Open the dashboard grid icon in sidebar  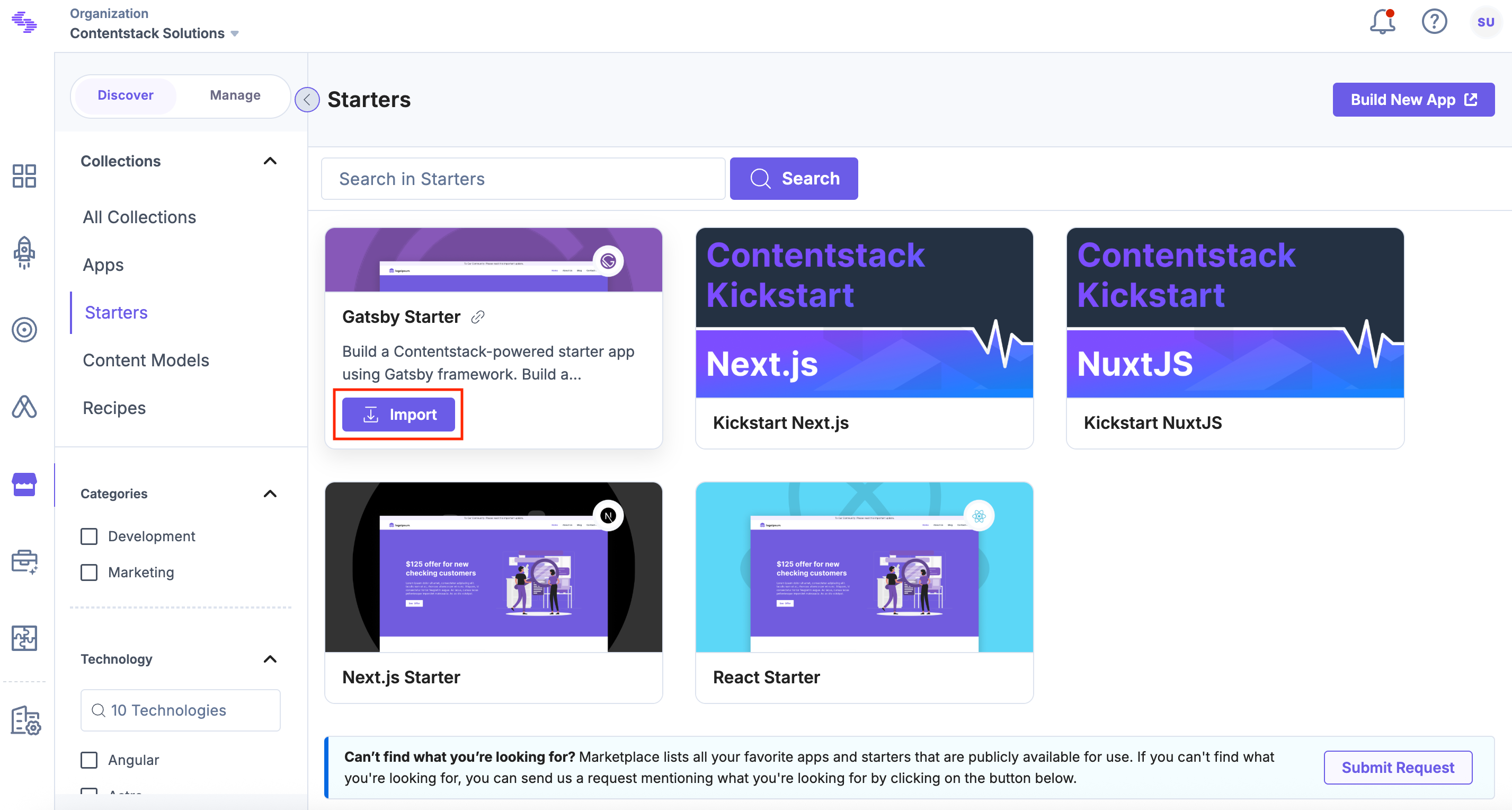[24, 175]
